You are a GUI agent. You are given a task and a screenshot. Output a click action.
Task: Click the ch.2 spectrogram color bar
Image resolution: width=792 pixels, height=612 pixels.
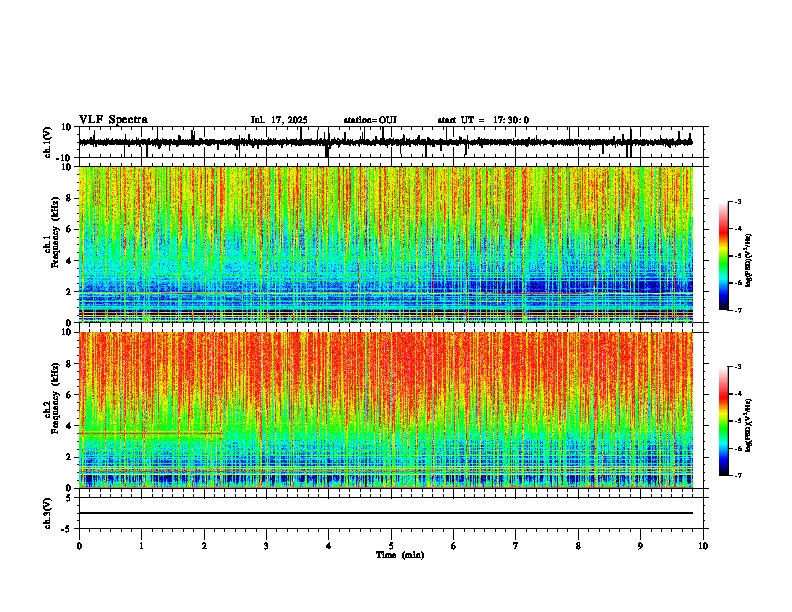tap(724, 421)
